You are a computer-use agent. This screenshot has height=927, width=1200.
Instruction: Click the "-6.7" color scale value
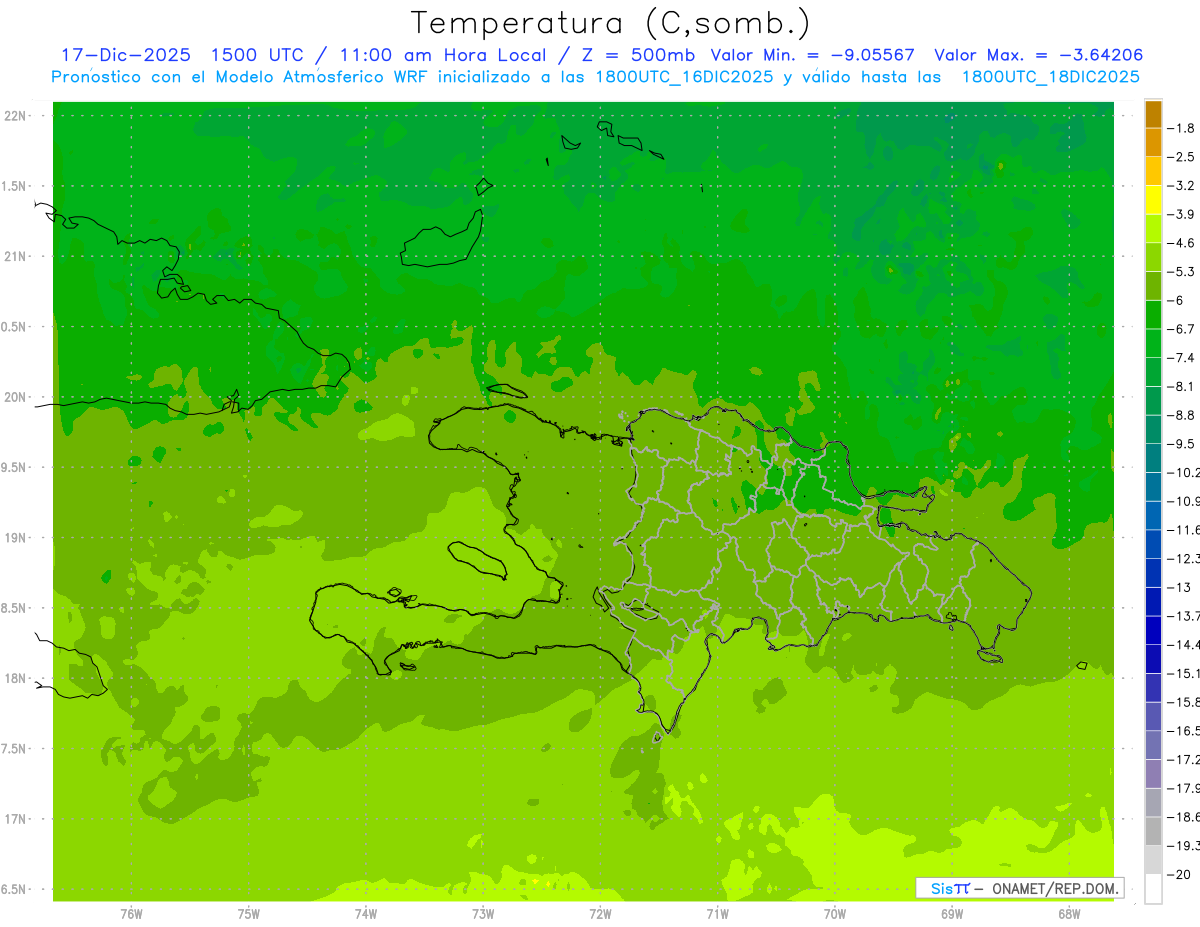coord(1181,329)
